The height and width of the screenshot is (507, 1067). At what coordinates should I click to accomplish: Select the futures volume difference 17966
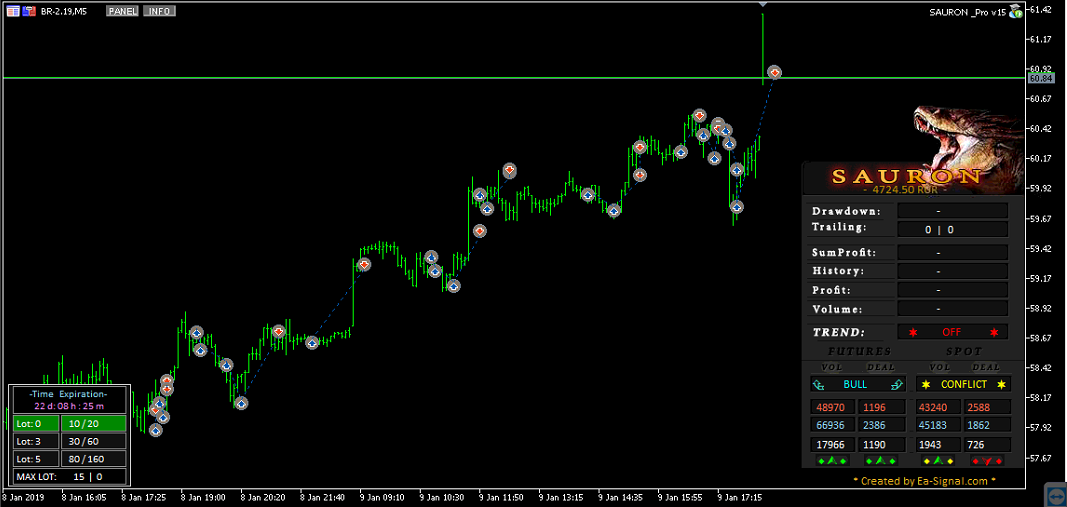(x=831, y=445)
